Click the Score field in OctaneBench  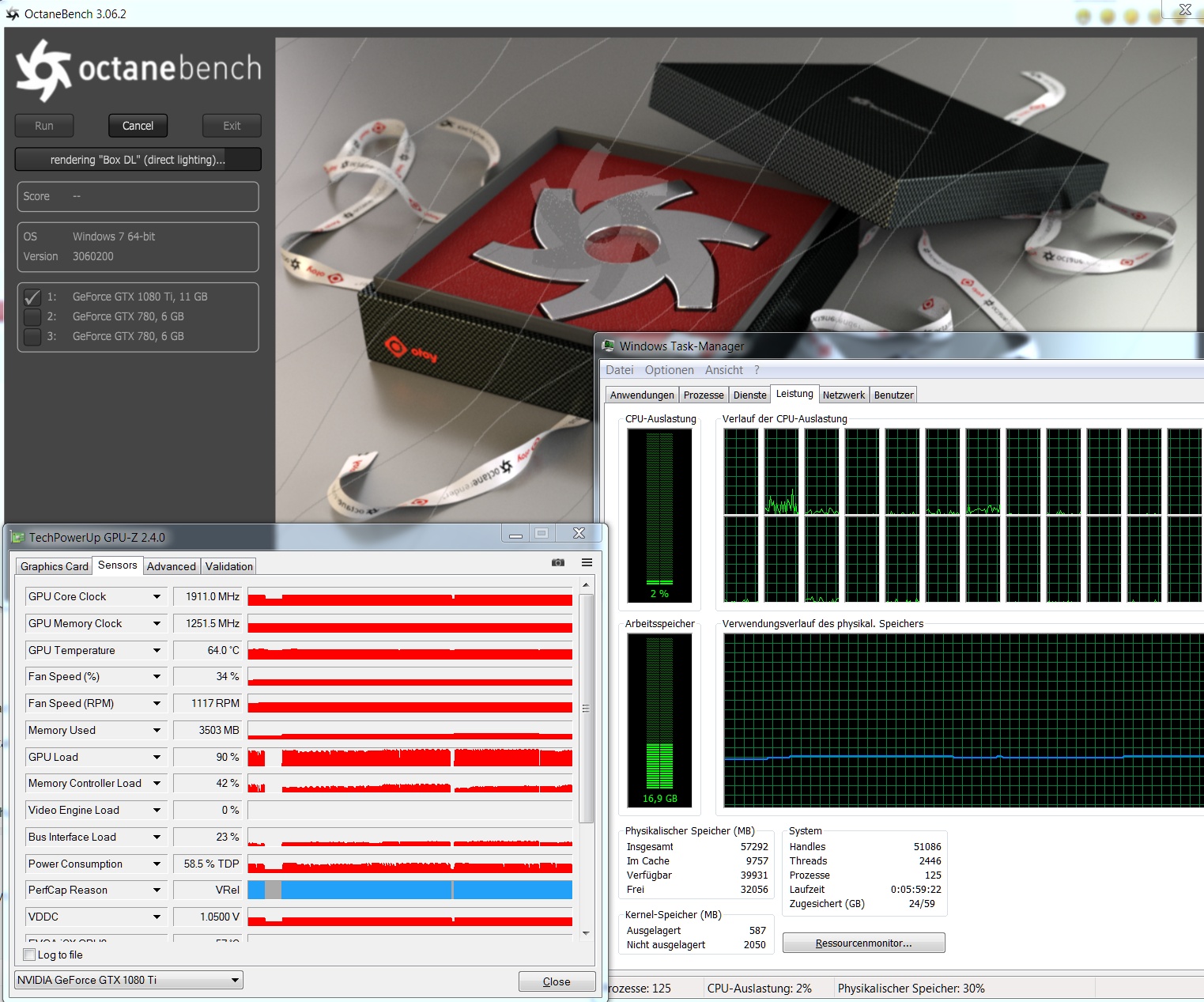(x=138, y=197)
